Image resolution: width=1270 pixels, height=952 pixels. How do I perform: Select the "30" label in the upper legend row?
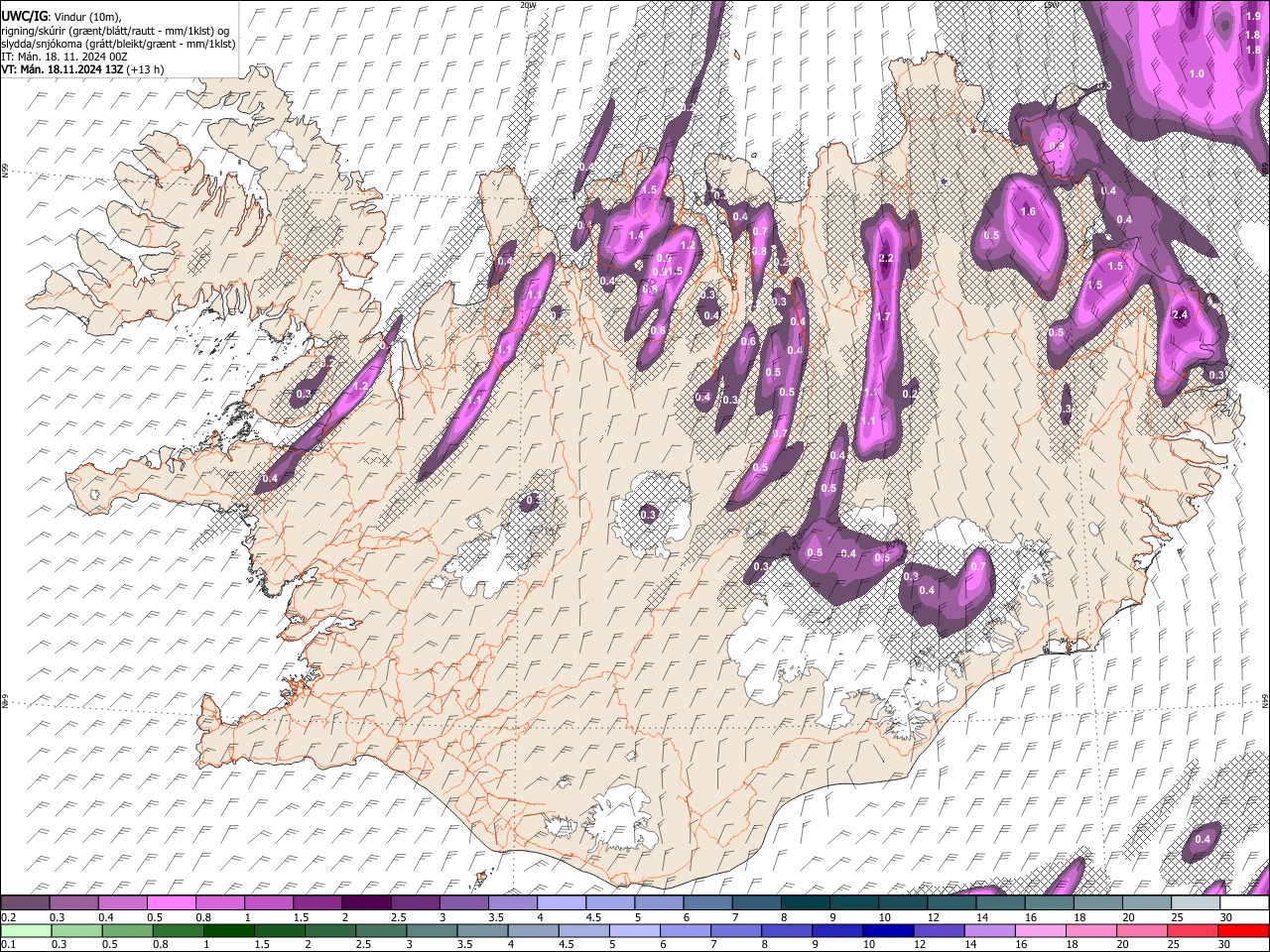pos(1226,917)
